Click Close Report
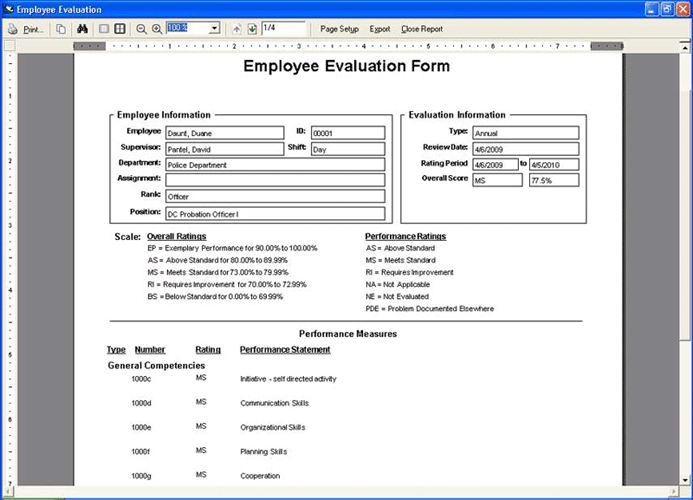Viewport: 693px width, 500px height. (422, 29)
